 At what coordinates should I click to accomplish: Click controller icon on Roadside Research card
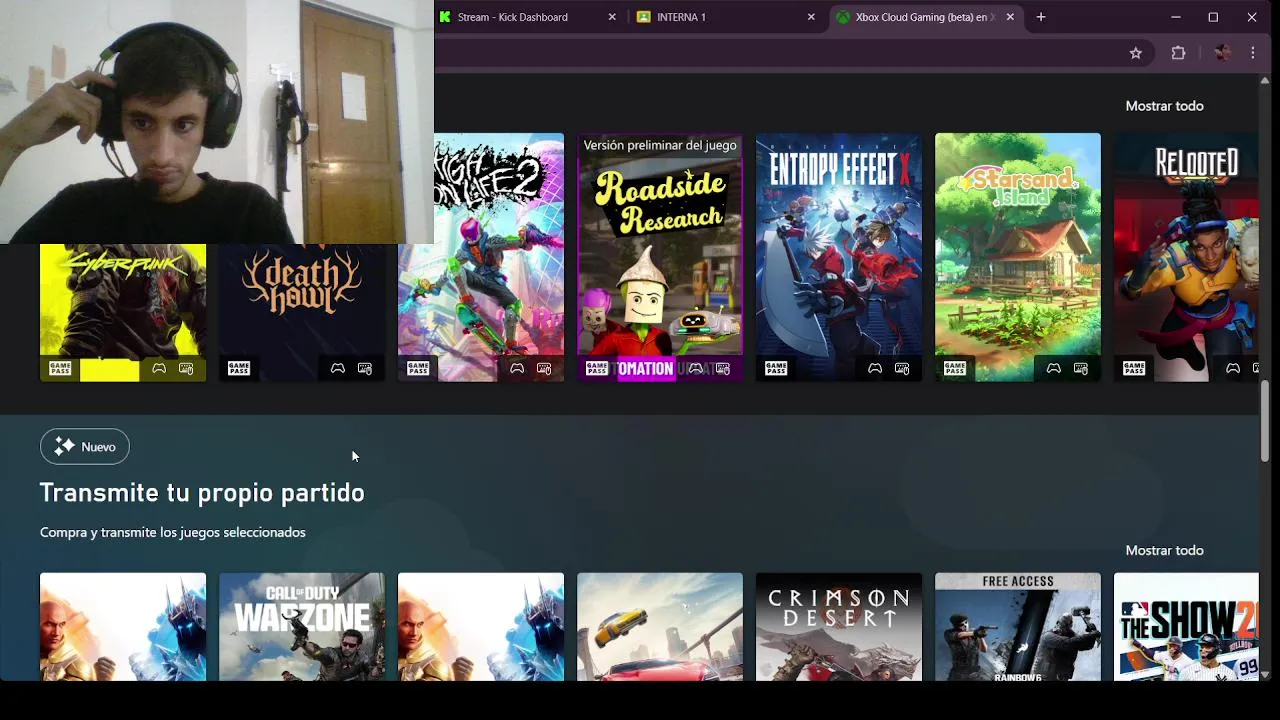pos(696,369)
